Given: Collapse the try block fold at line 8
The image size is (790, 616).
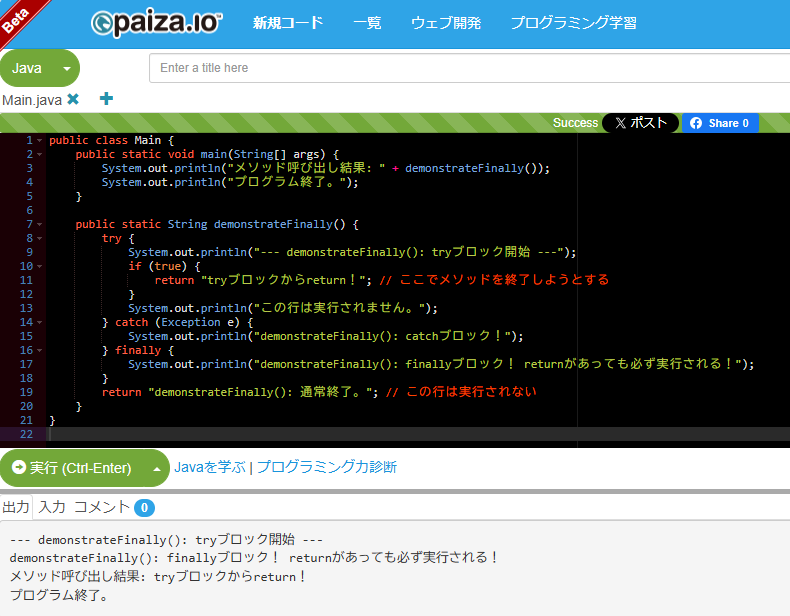Looking at the screenshot, I should coord(40,239).
